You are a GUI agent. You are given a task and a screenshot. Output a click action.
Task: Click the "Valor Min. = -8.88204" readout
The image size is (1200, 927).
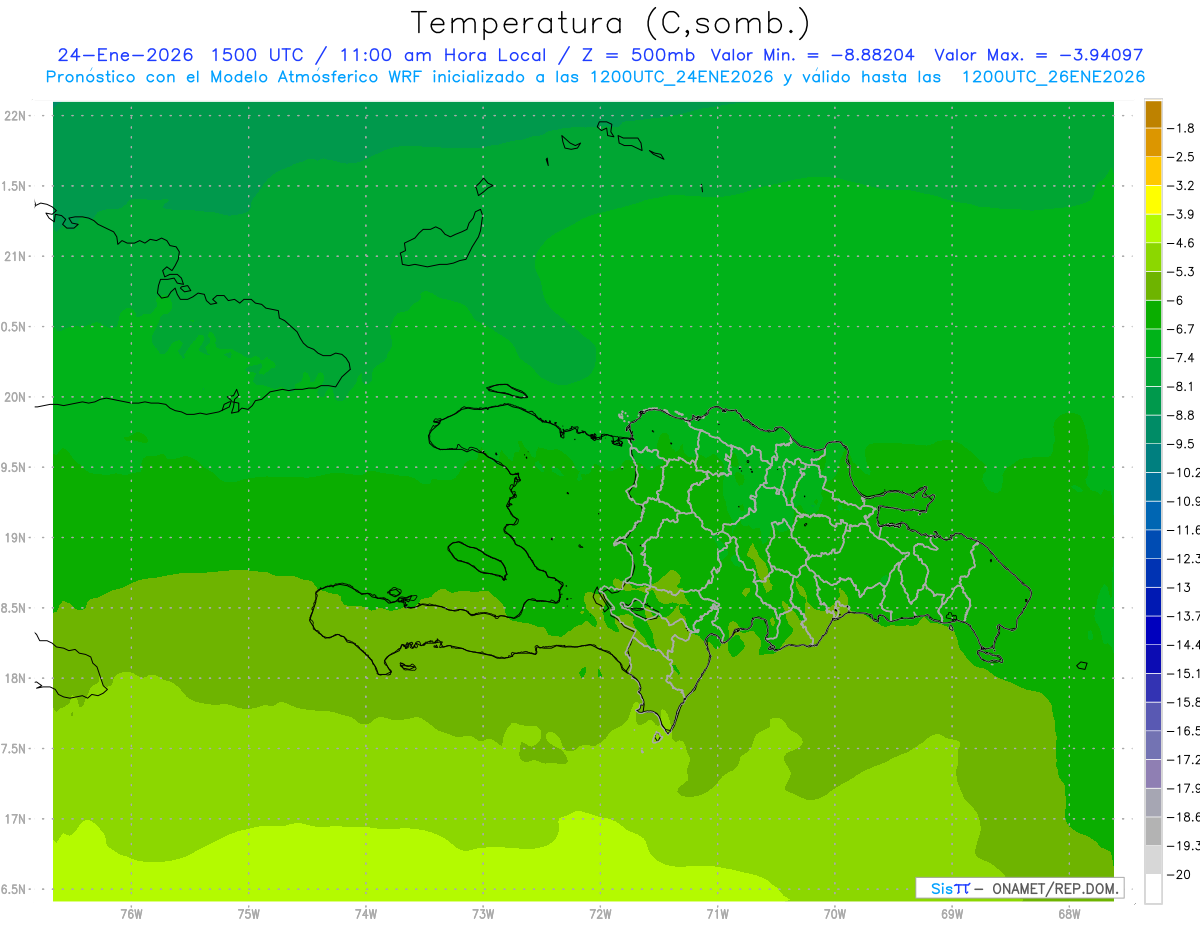813,56
